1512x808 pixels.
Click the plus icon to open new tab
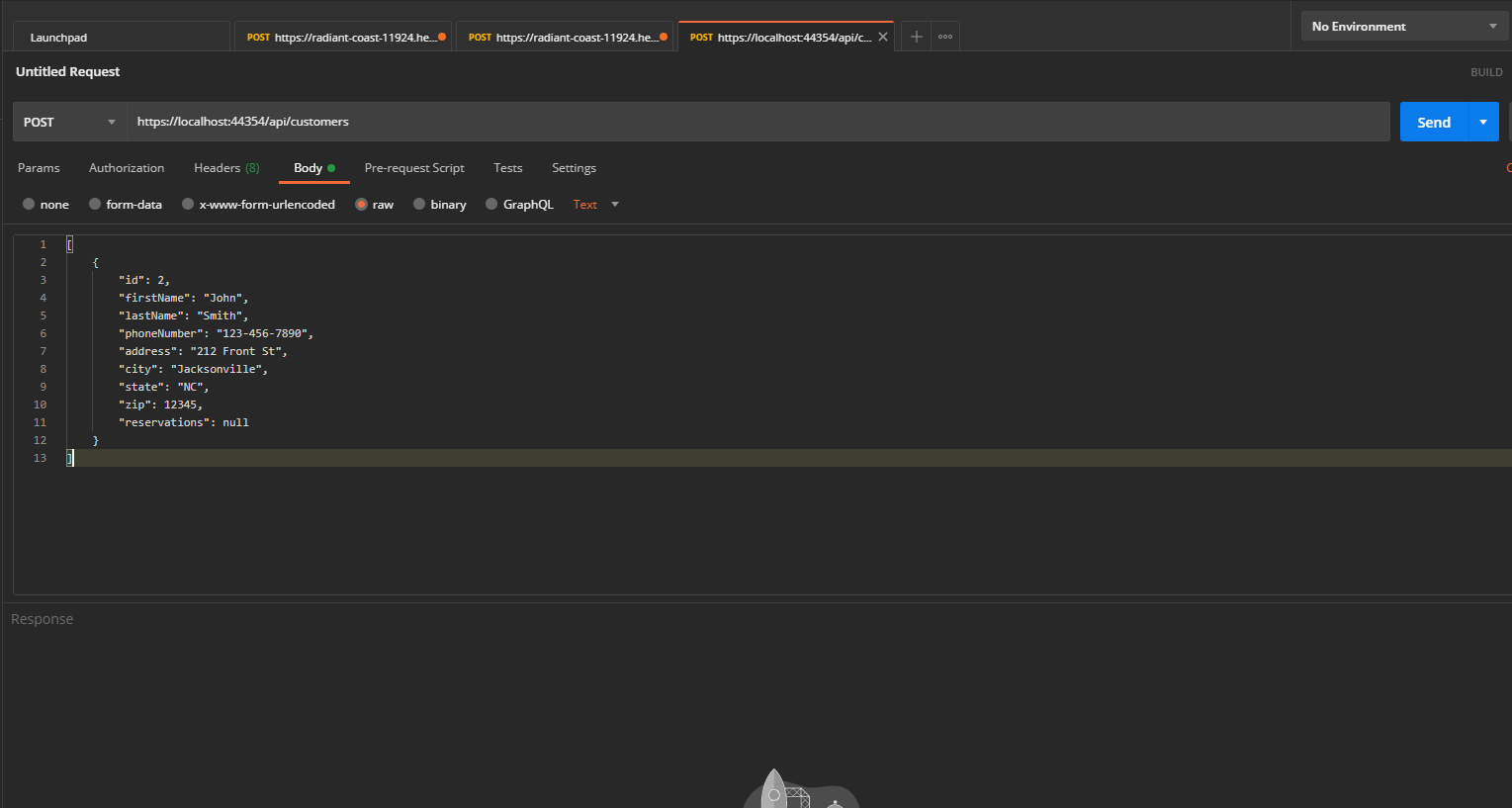click(917, 37)
